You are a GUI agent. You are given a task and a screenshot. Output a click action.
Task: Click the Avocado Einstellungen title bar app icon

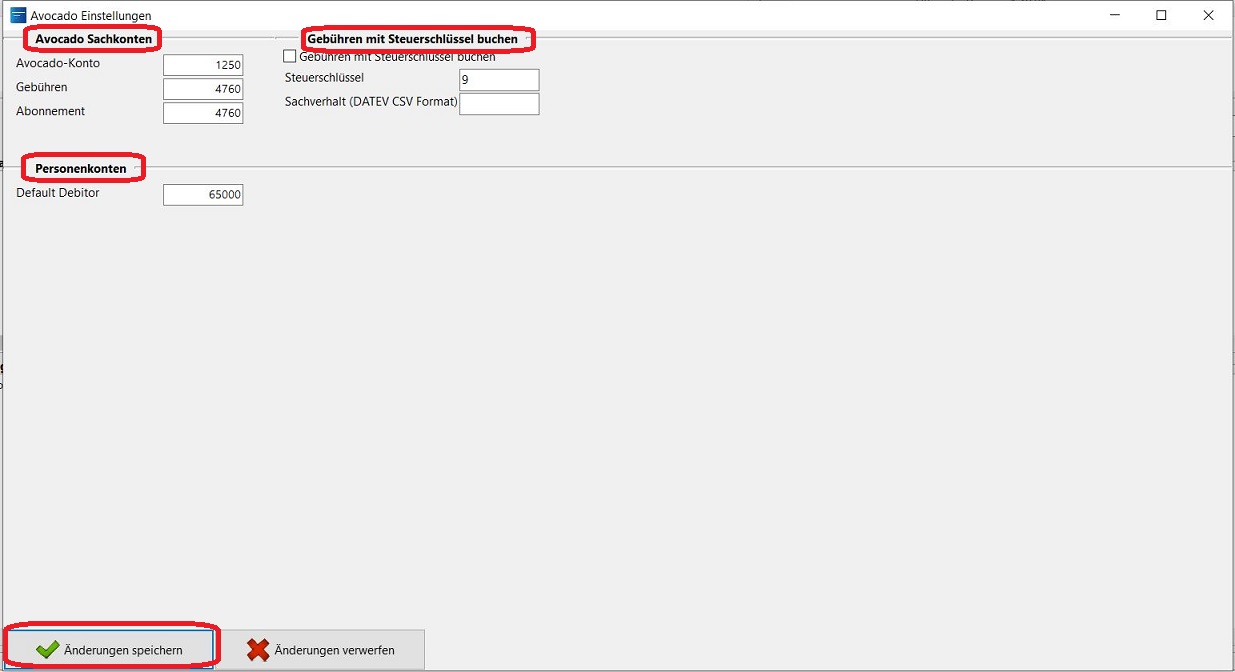(17, 15)
